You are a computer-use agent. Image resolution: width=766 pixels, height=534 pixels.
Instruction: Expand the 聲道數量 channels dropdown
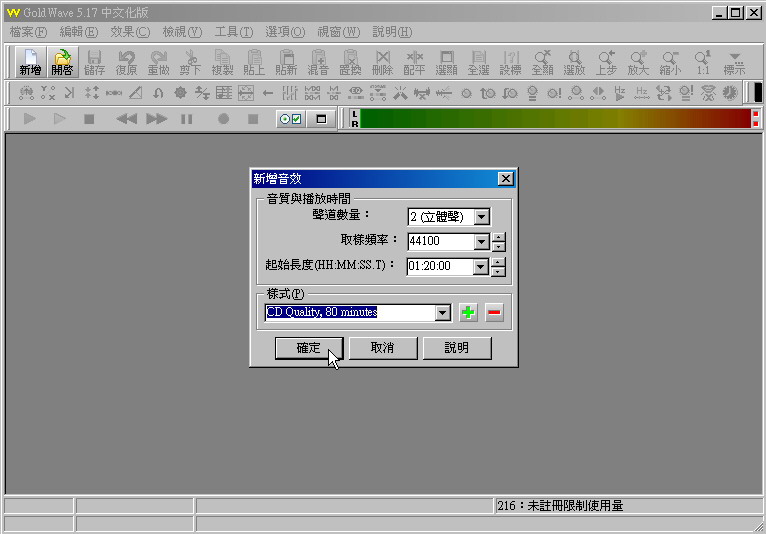pos(481,217)
